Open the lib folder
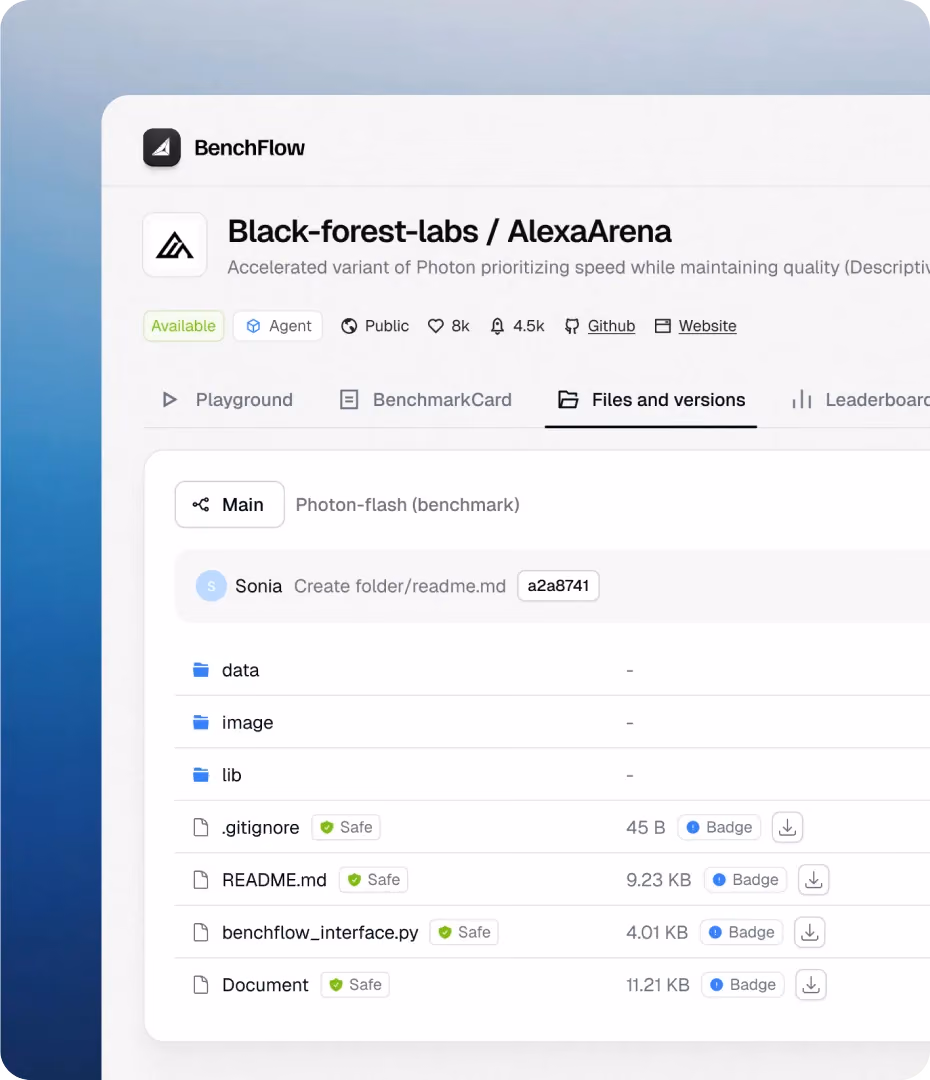 pos(231,775)
